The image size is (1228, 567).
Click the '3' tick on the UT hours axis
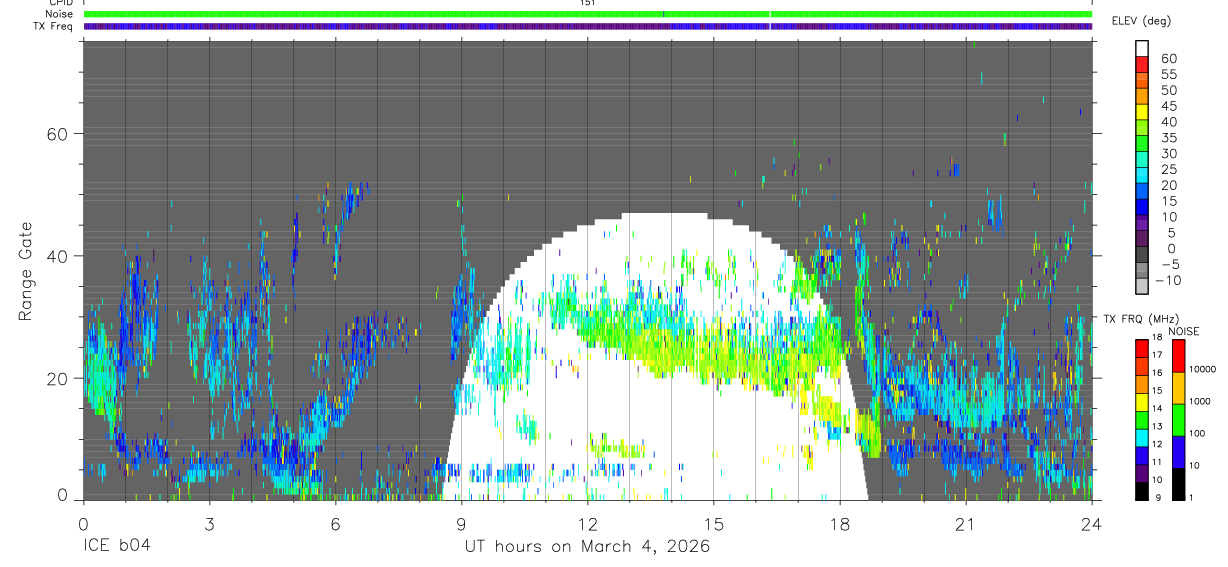tap(209, 525)
